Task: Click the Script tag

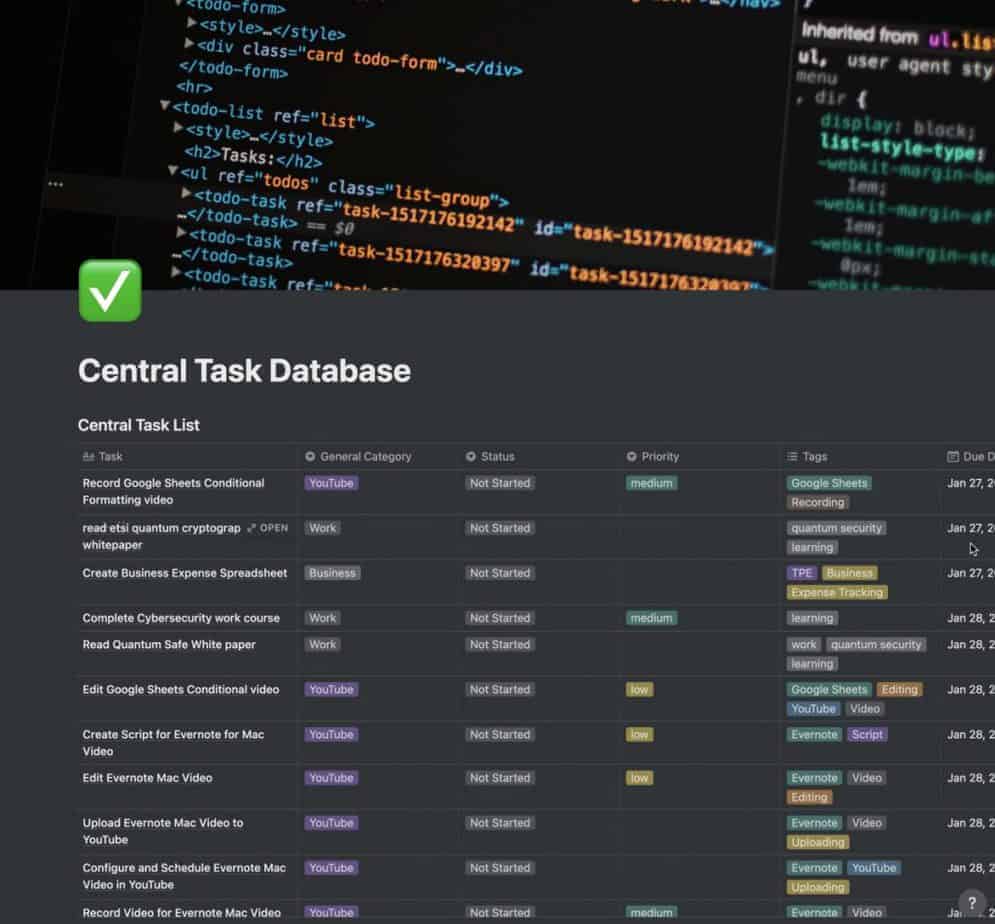Action: pos(867,735)
